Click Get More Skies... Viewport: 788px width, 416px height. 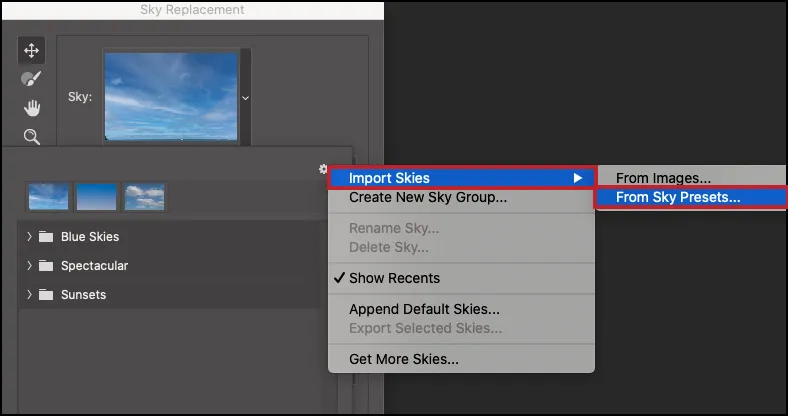[x=404, y=358]
